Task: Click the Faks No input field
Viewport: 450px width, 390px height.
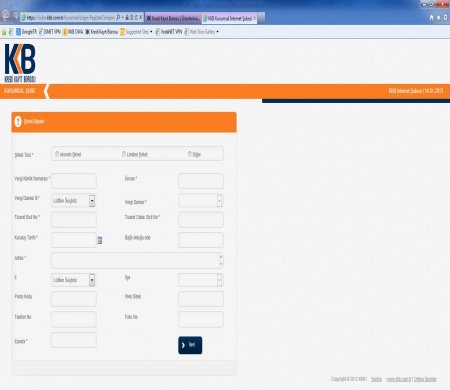Action: (201, 319)
